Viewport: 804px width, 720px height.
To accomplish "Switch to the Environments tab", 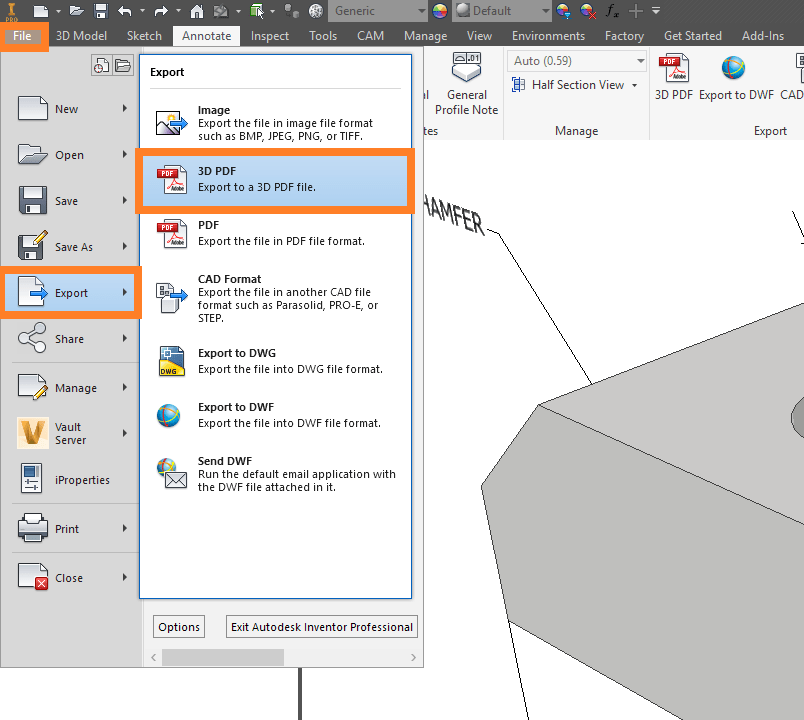I will click(548, 36).
